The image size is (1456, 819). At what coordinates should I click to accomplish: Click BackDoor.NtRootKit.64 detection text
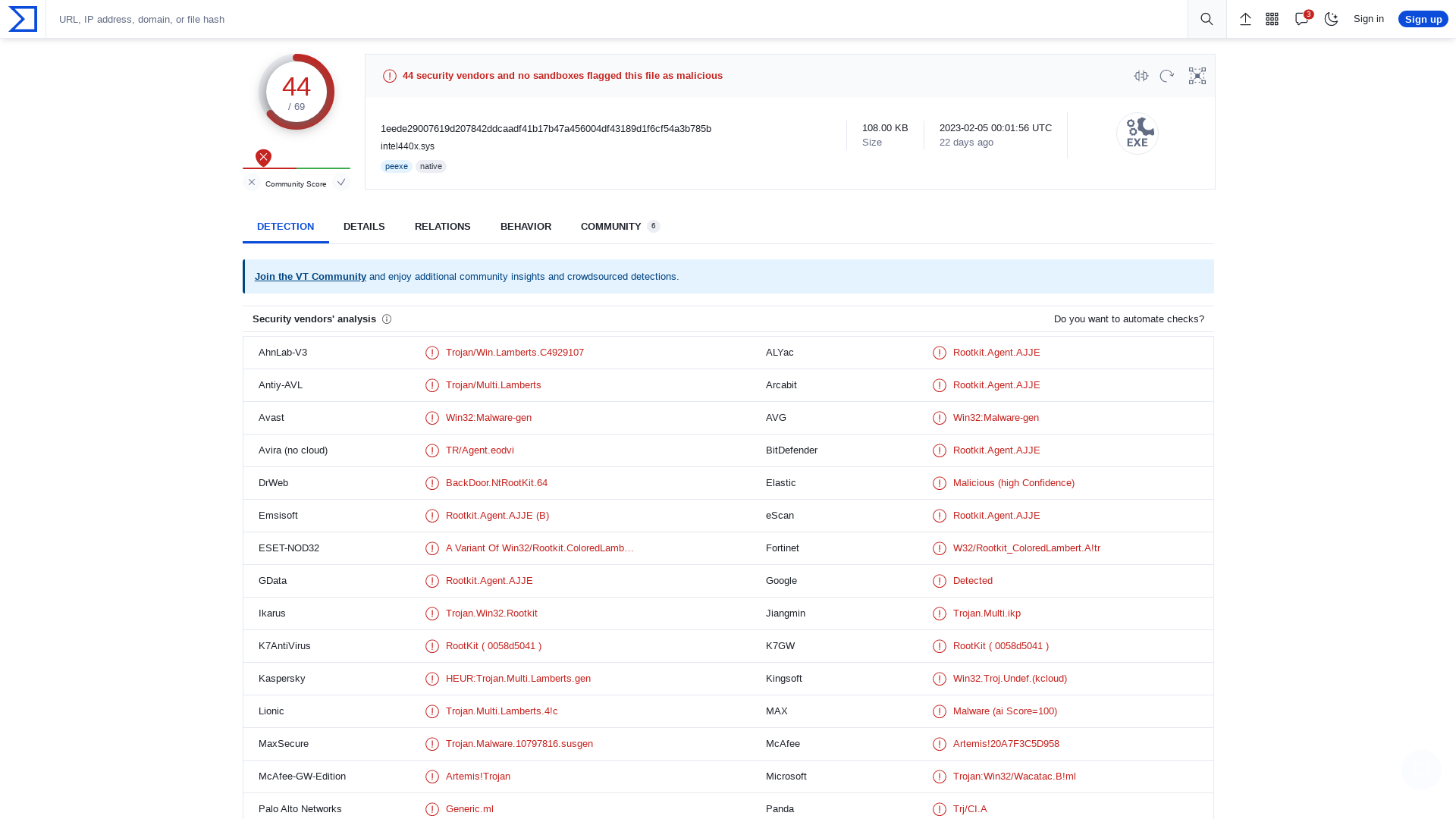point(497,483)
